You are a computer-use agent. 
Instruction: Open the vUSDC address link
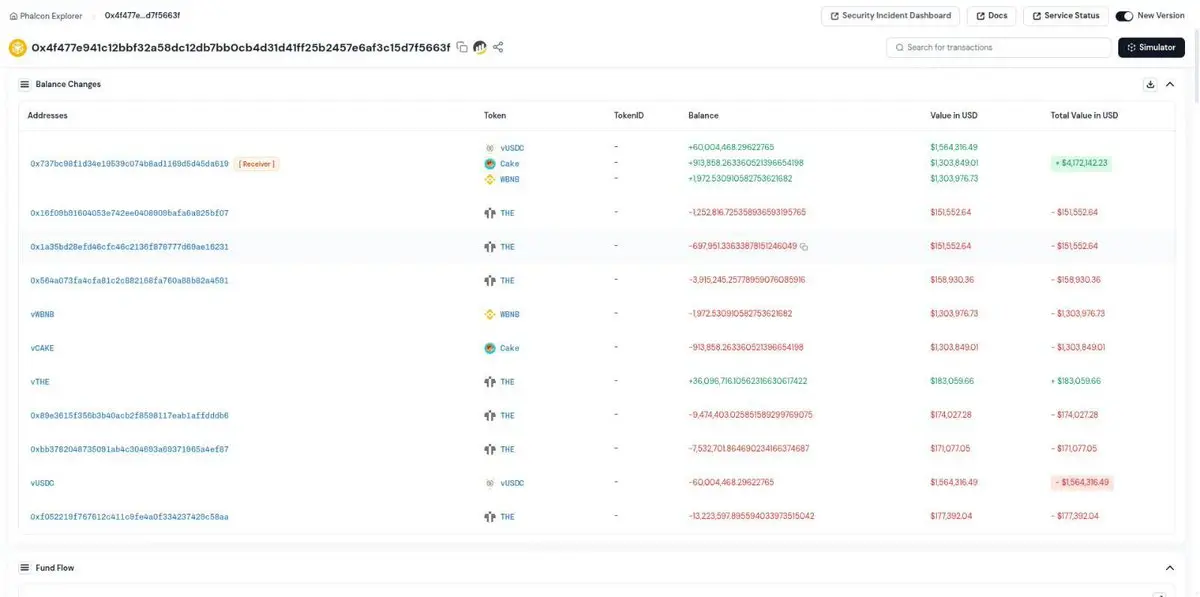pyautogui.click(x=42, y=483)
